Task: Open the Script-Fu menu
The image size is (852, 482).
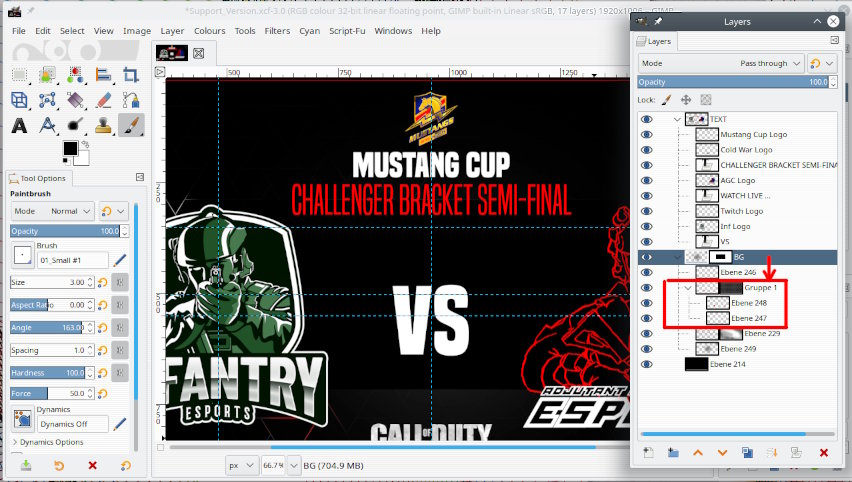Action: tap(347, 31)
